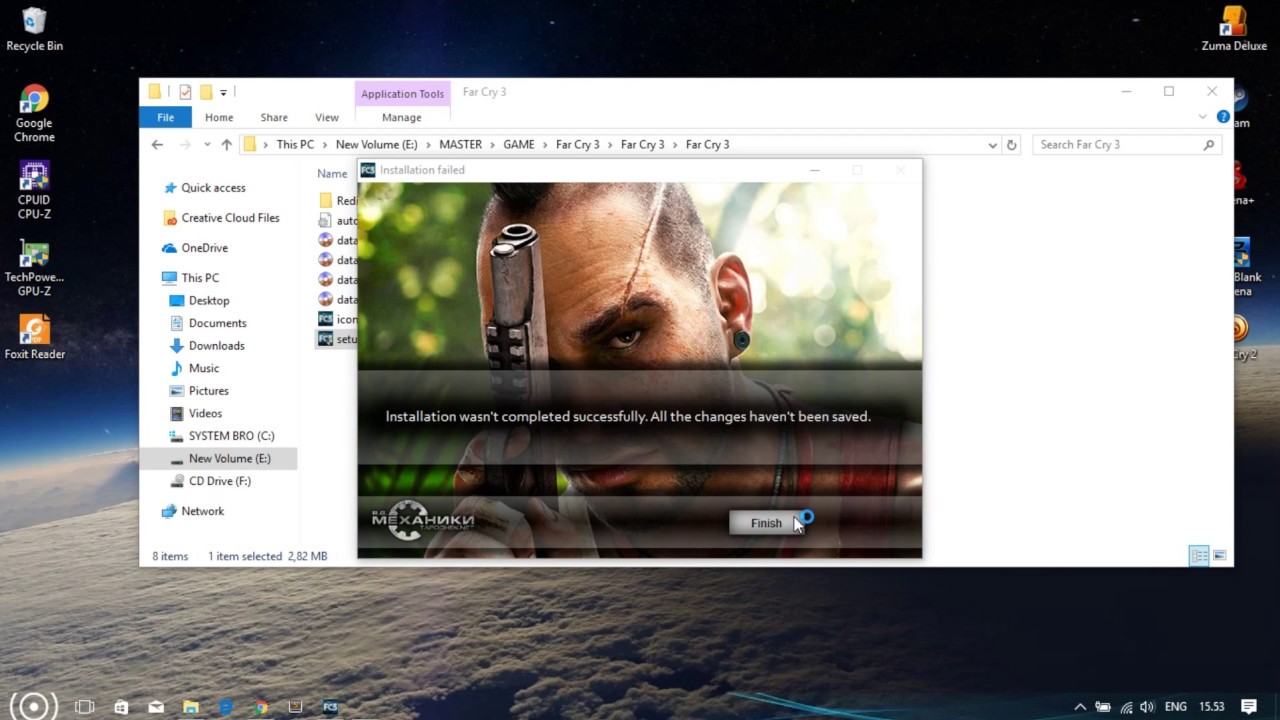Switch to the details view layout
This screenshot has width=1280, height=720.
coord(1199,556)
